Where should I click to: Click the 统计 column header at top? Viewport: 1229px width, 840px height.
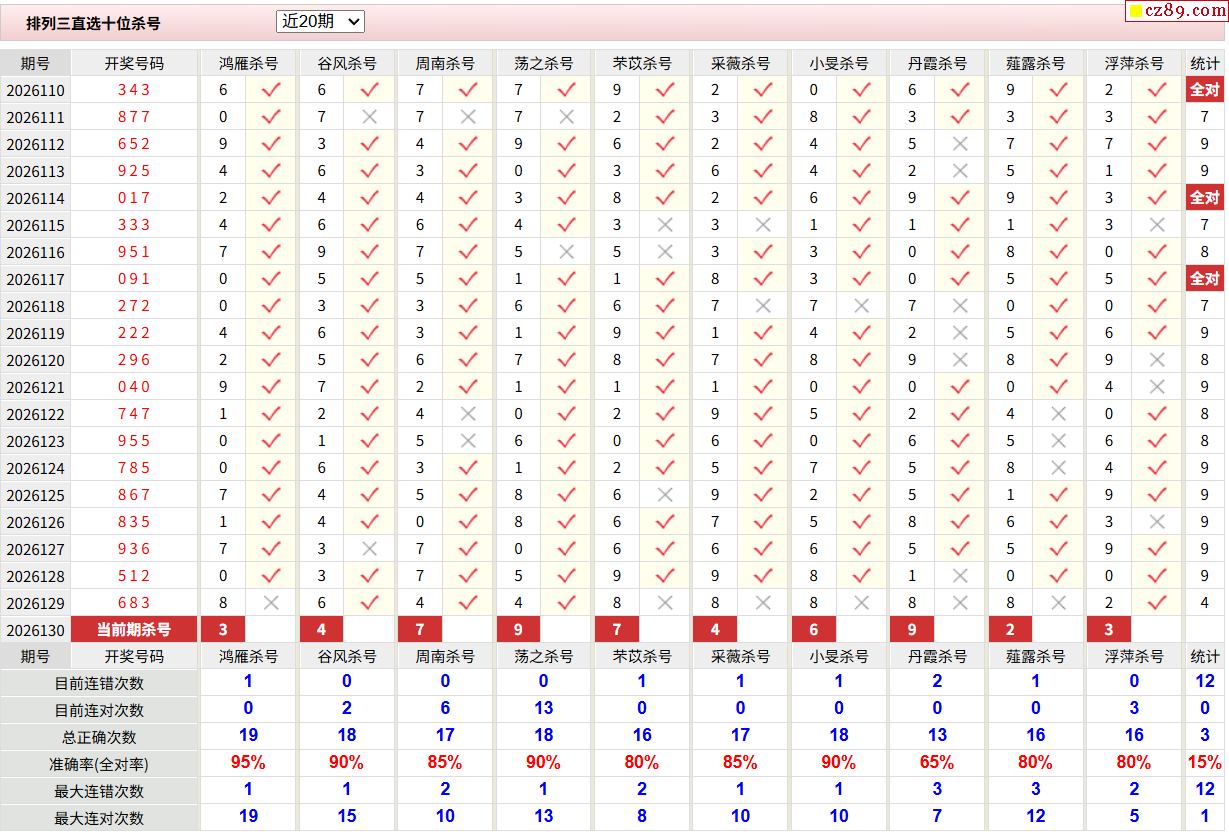[1205, 63]
